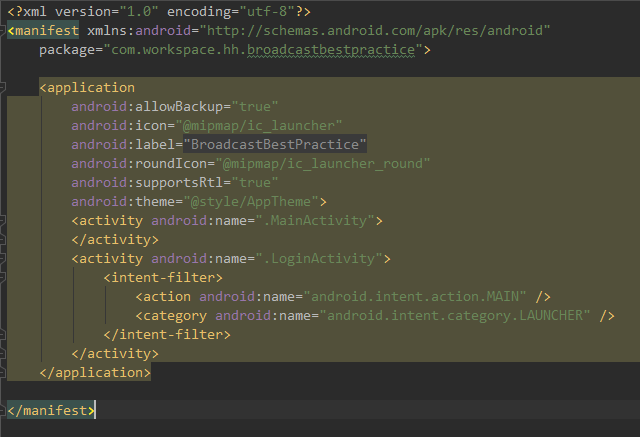Click the </activity> closing tag below </intent-filter>

point(115,353)
